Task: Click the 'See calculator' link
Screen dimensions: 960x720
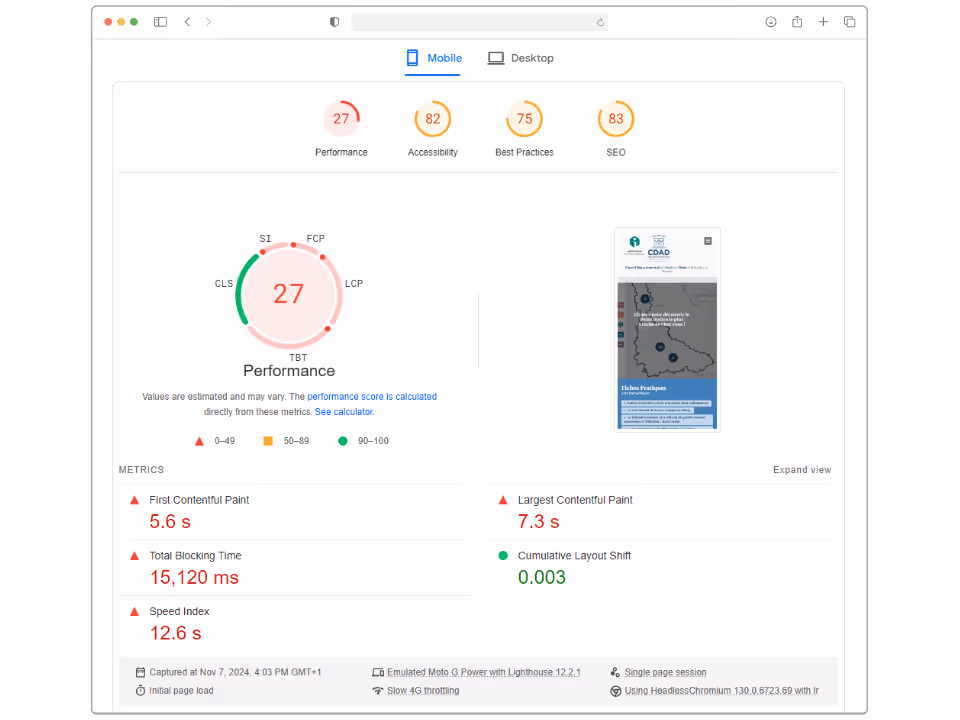Action: click(344, 412)
